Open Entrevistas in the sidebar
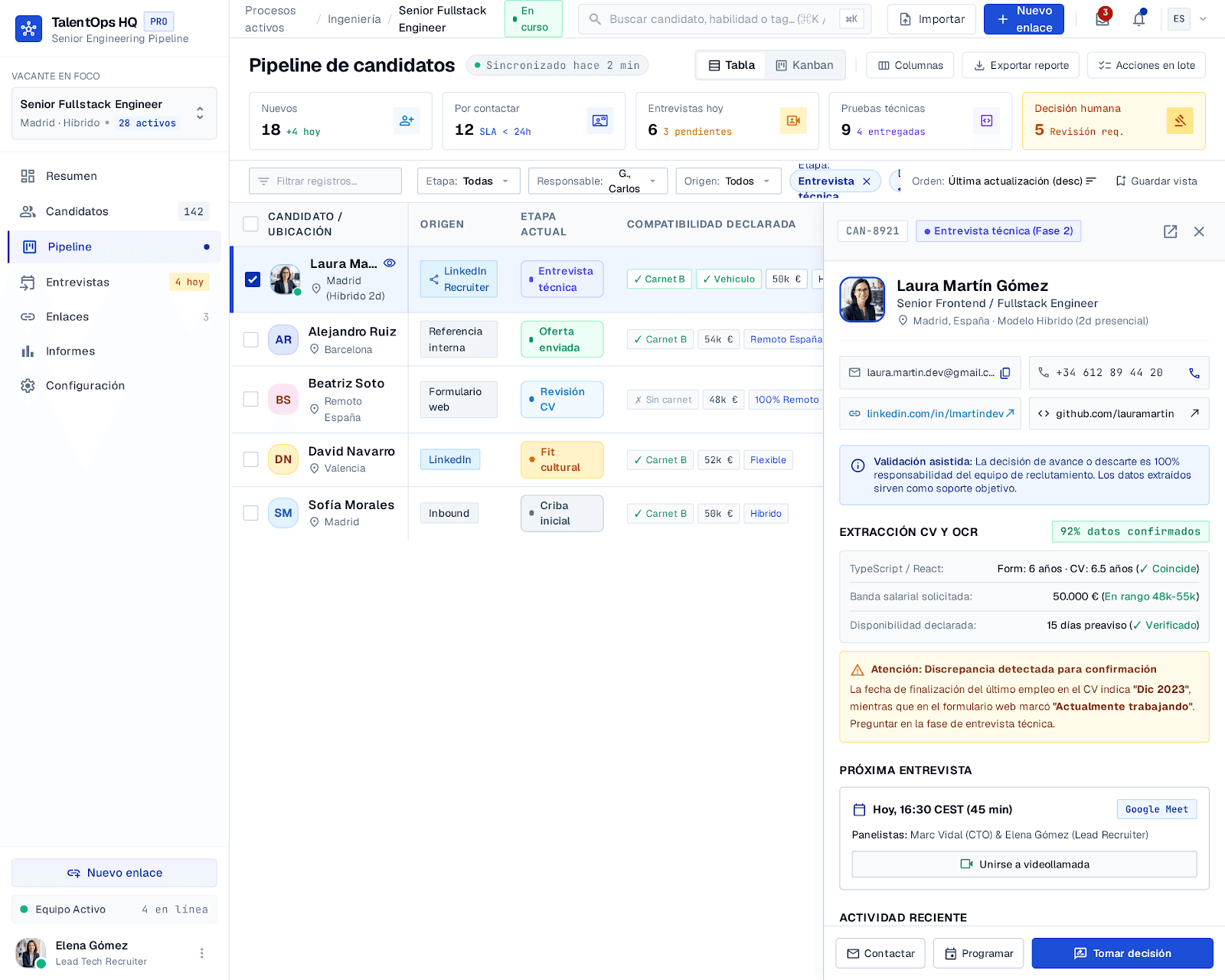 click(x=115, y=283)
